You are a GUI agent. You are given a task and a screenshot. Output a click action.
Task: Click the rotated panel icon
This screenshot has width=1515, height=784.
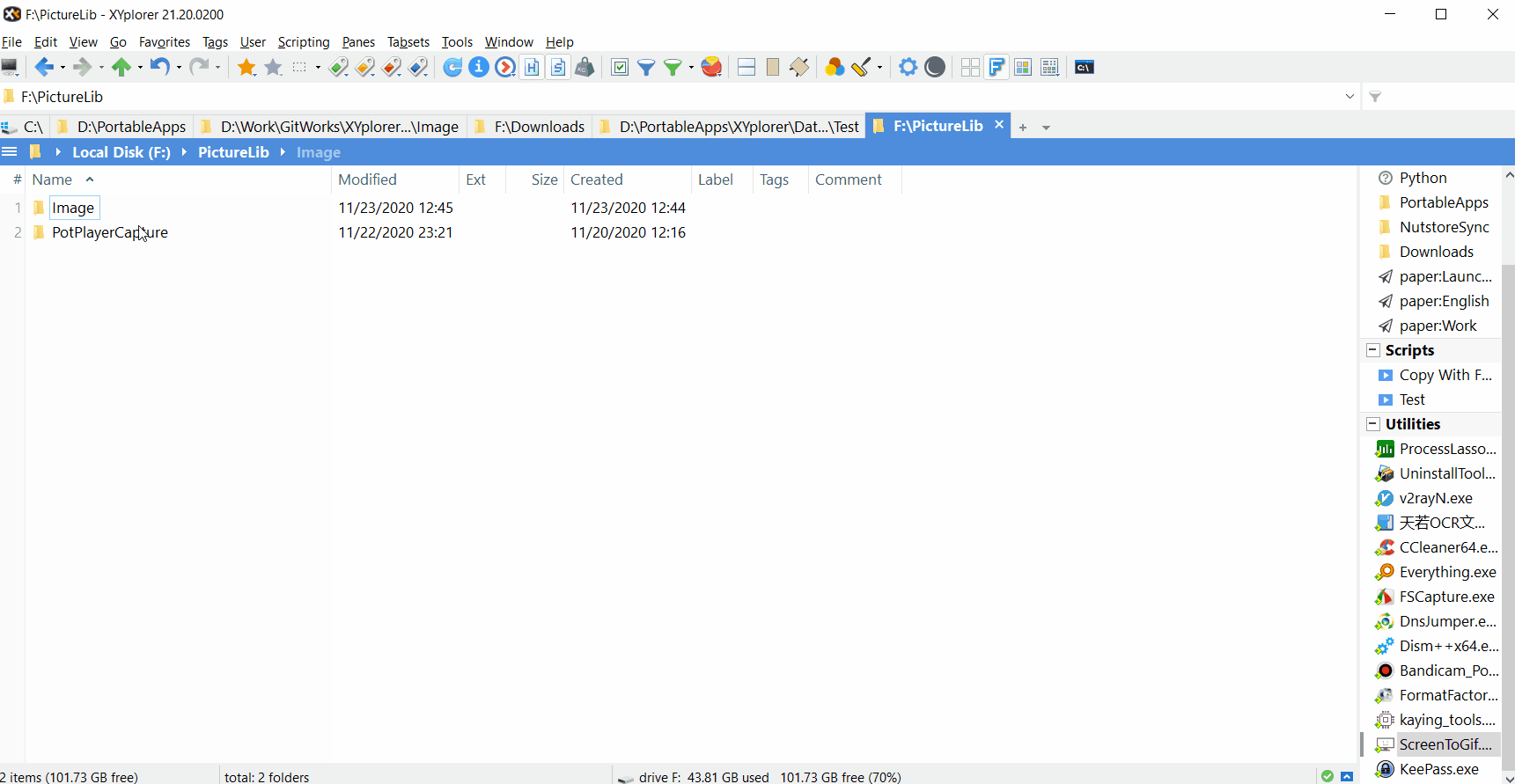click(x=799, y=67)
